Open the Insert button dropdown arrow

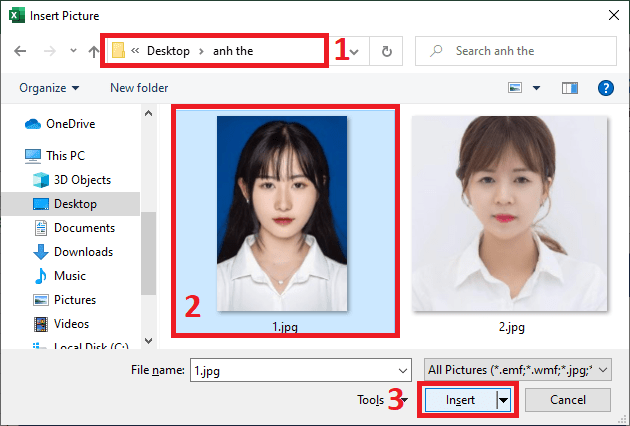tap(504, 400)
